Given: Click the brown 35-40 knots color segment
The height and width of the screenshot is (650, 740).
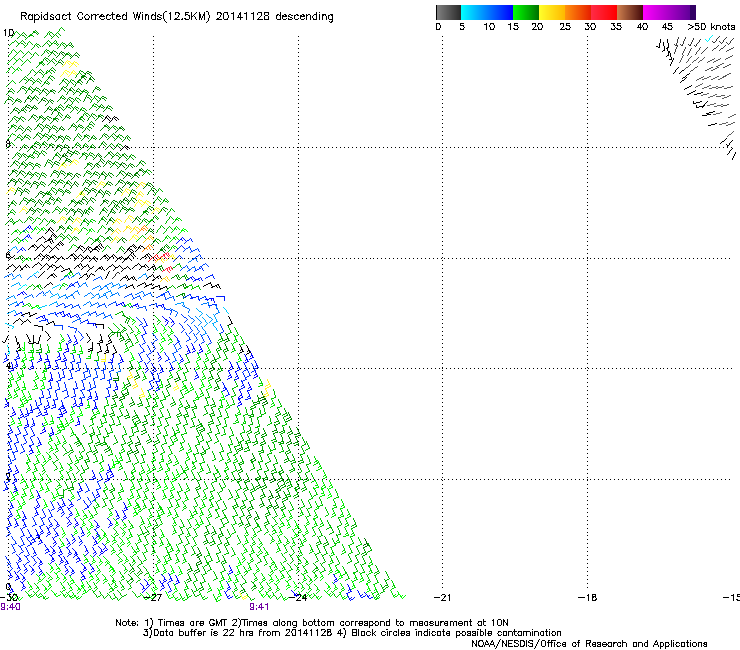Looking at the screenshot, I should point(630,12).
